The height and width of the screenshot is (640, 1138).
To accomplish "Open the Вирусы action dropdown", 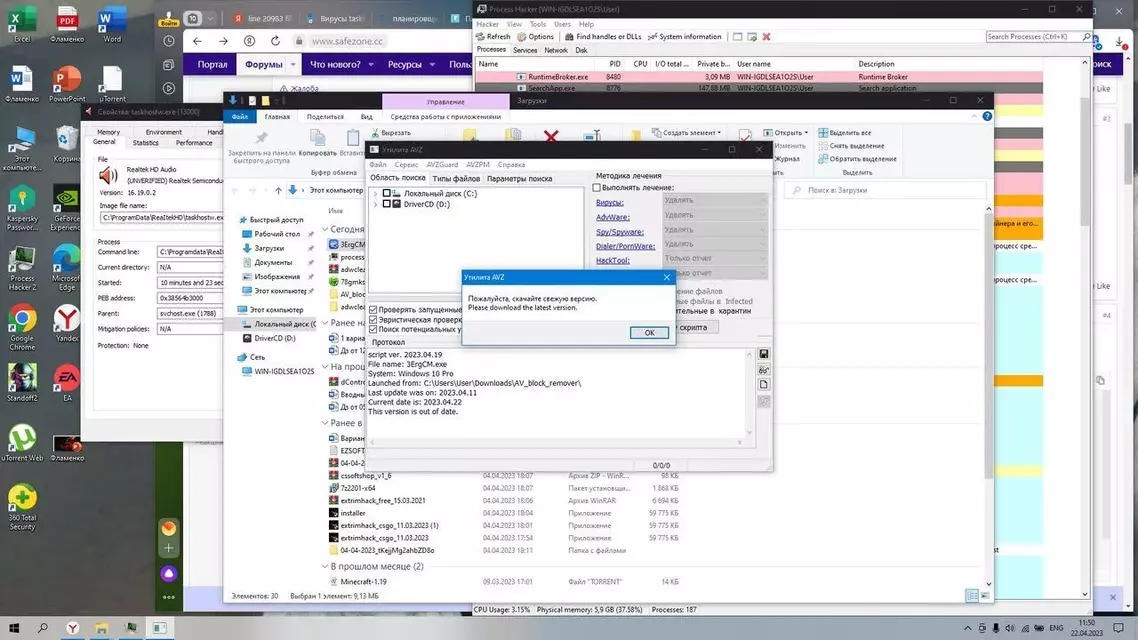I will [x=714, y=200].
